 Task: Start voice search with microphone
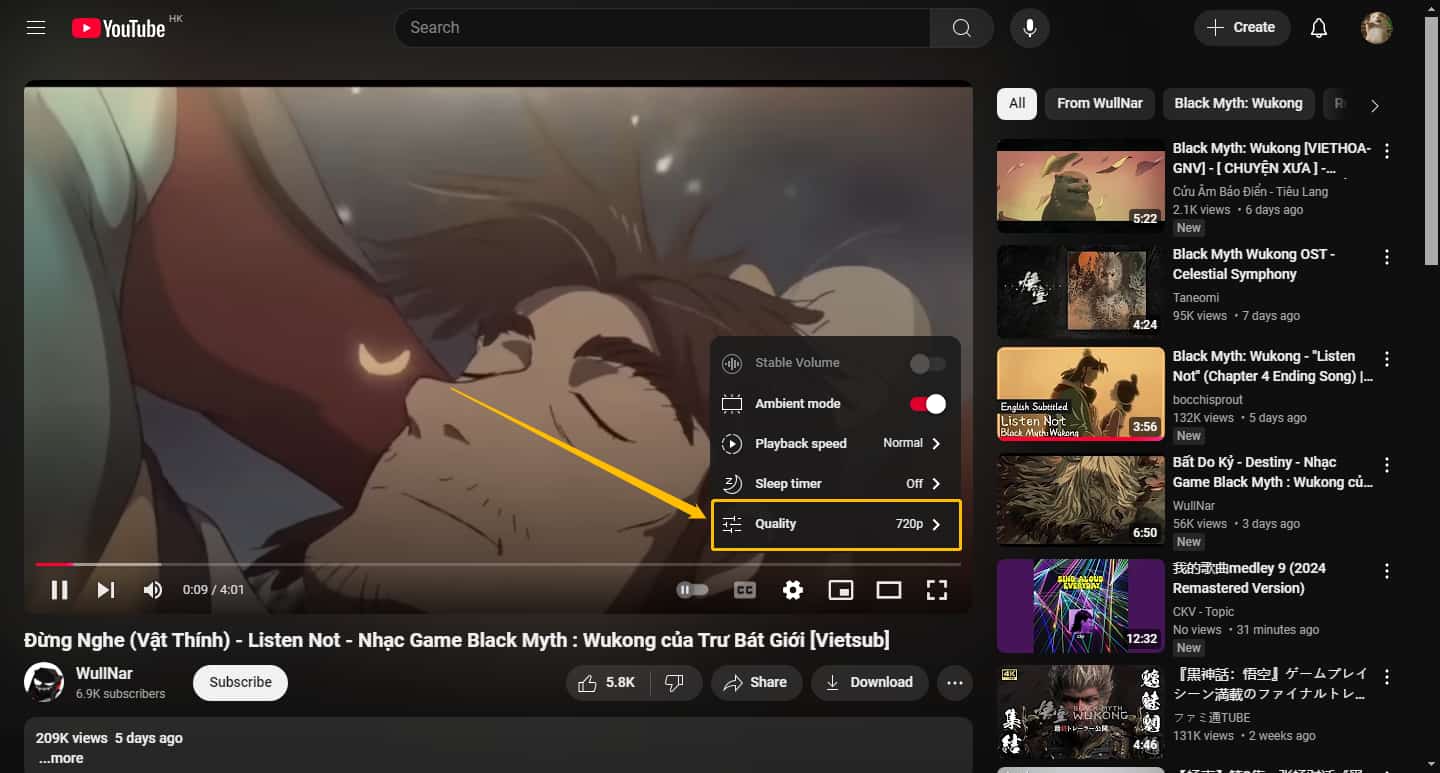[x=1029, y=28]
